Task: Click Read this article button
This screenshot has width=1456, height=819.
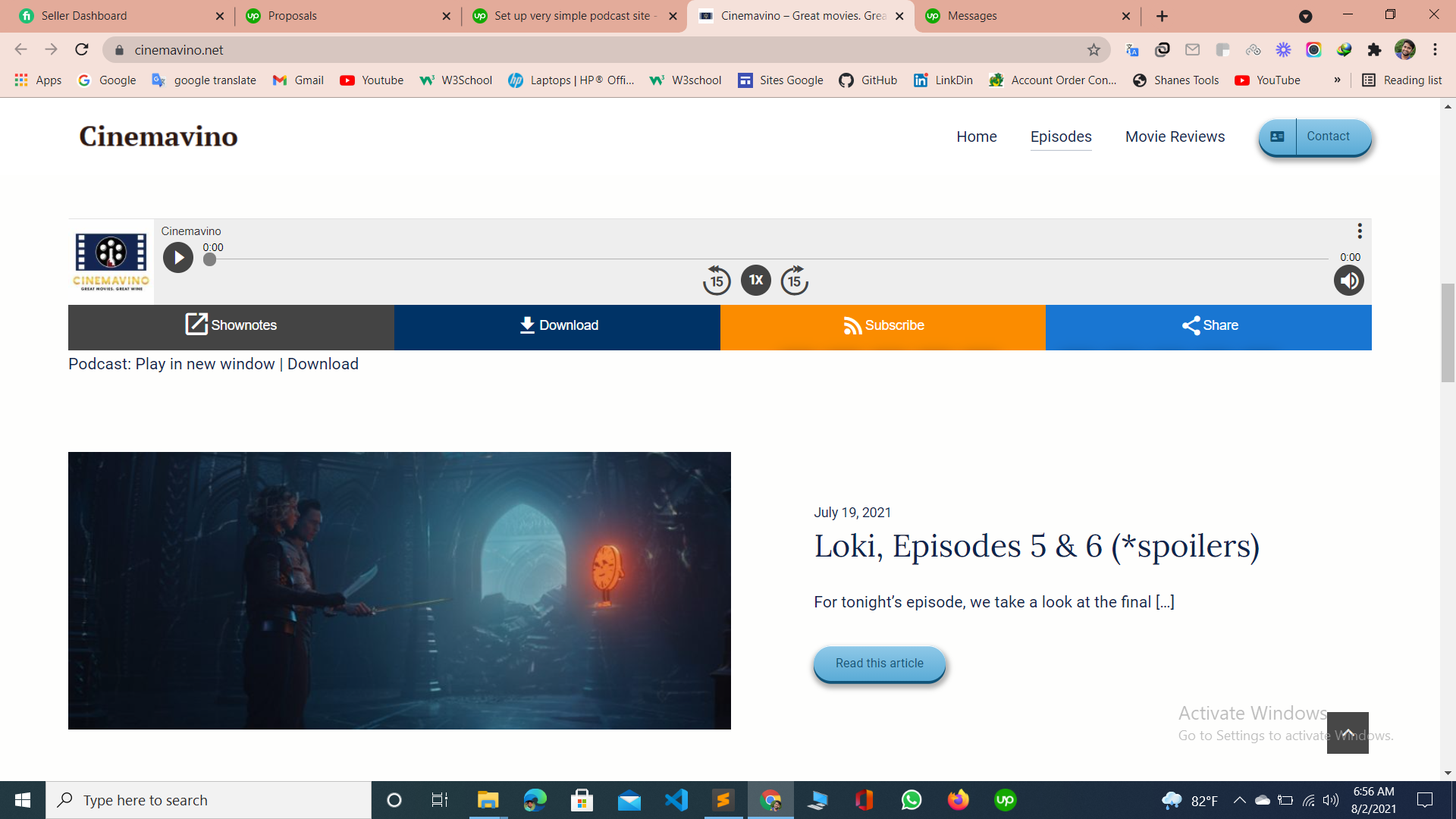Action: click(x=880, y=664)
